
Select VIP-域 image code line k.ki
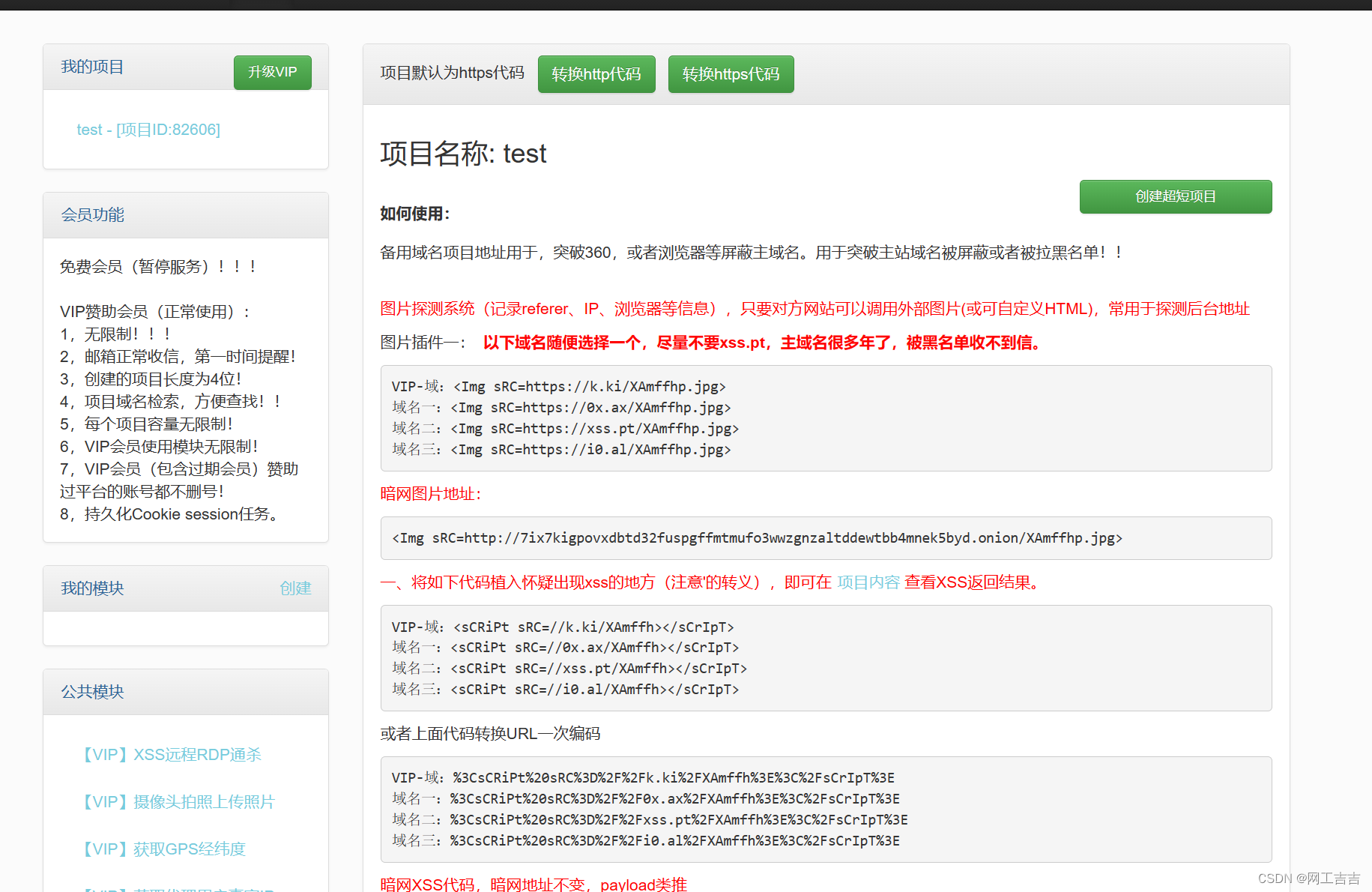coord(559,387)
